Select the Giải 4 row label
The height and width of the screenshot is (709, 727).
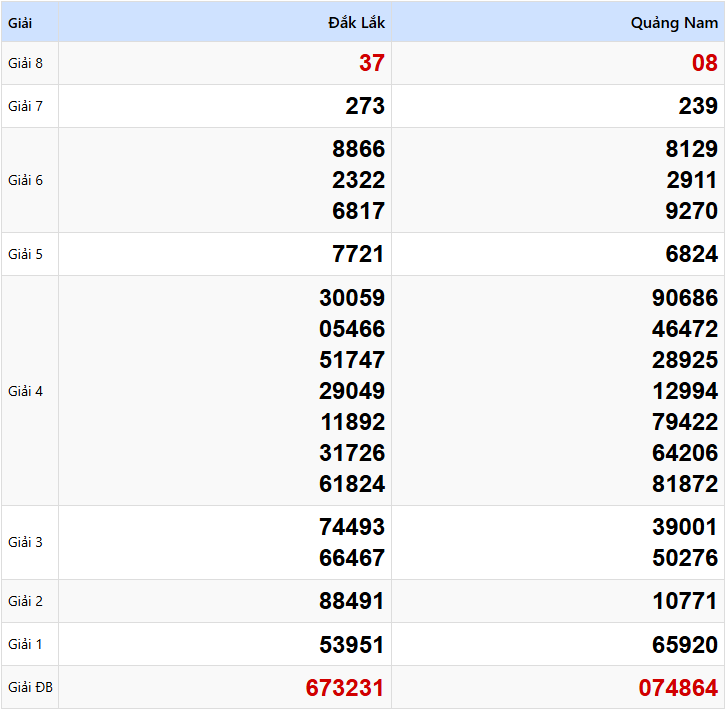(x=26, y=391)
